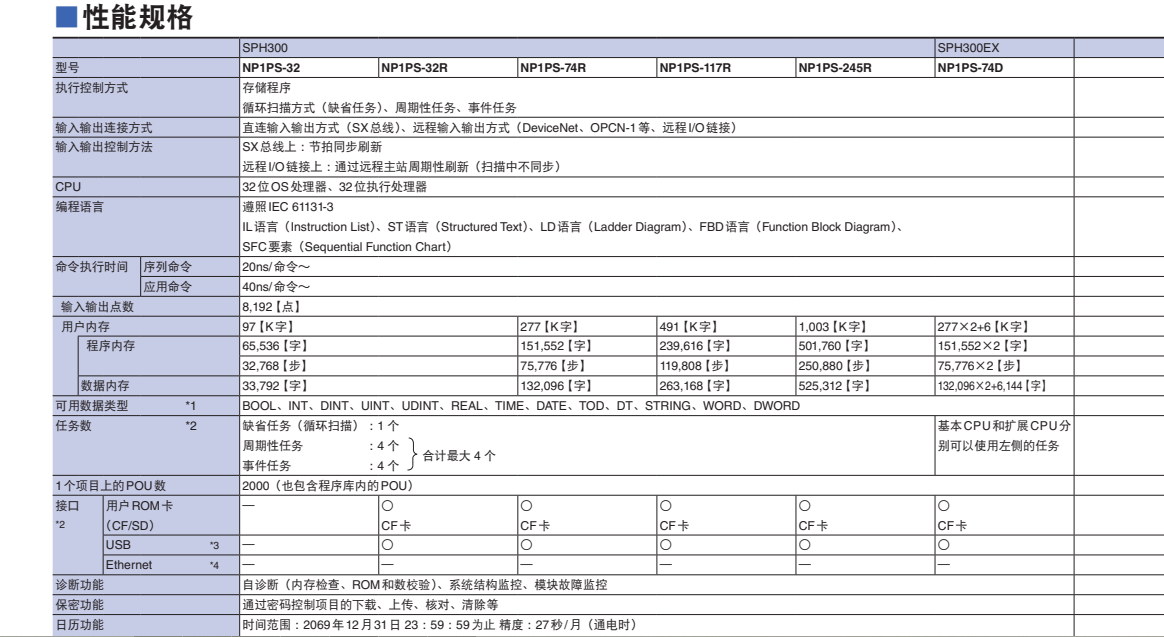Select the 33,792【字】 data memory value
Viewport: 1164px width, 637px height.
point(275,386)
